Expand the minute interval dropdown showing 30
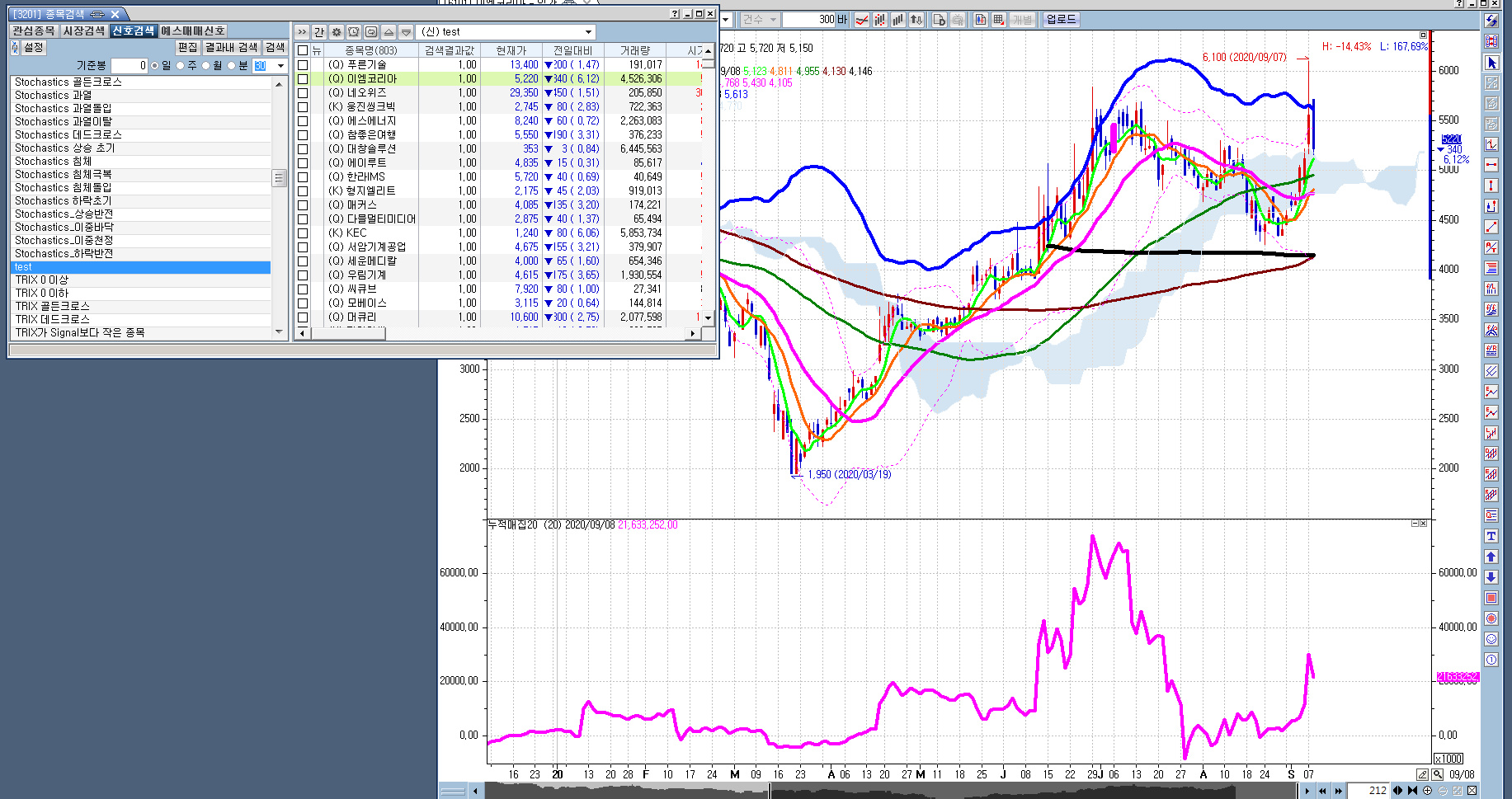Viewport: 1512px width, 799px height. pos(280,66)
